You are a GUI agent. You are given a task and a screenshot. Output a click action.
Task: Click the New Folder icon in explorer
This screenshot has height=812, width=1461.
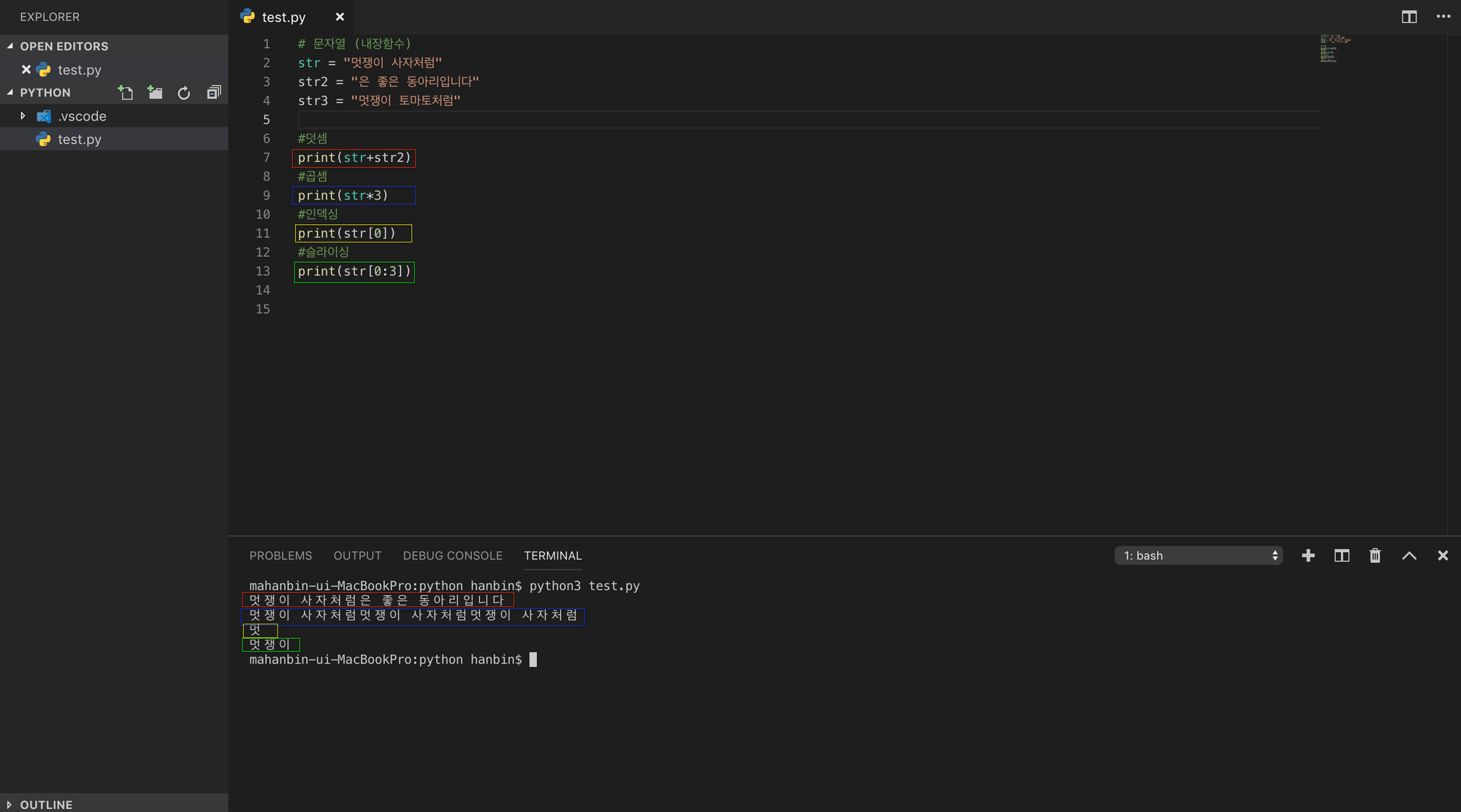point(155,93)
